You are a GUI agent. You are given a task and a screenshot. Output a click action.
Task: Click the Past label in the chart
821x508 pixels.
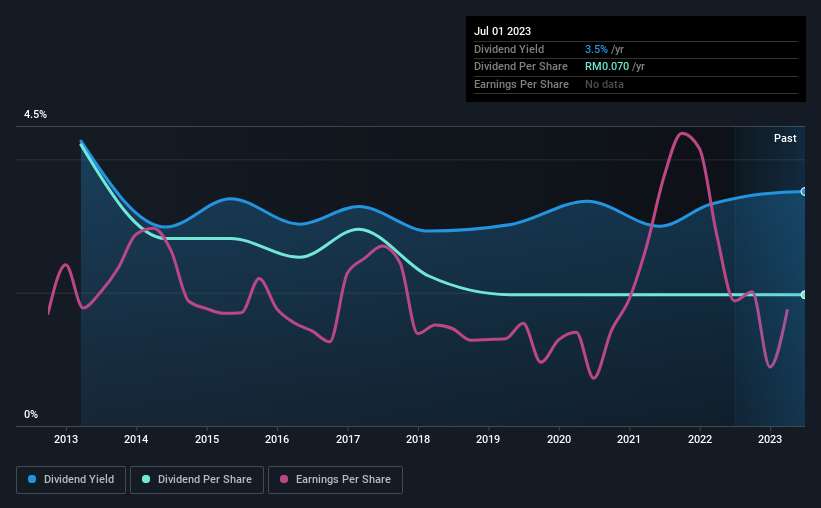point(785,138)
